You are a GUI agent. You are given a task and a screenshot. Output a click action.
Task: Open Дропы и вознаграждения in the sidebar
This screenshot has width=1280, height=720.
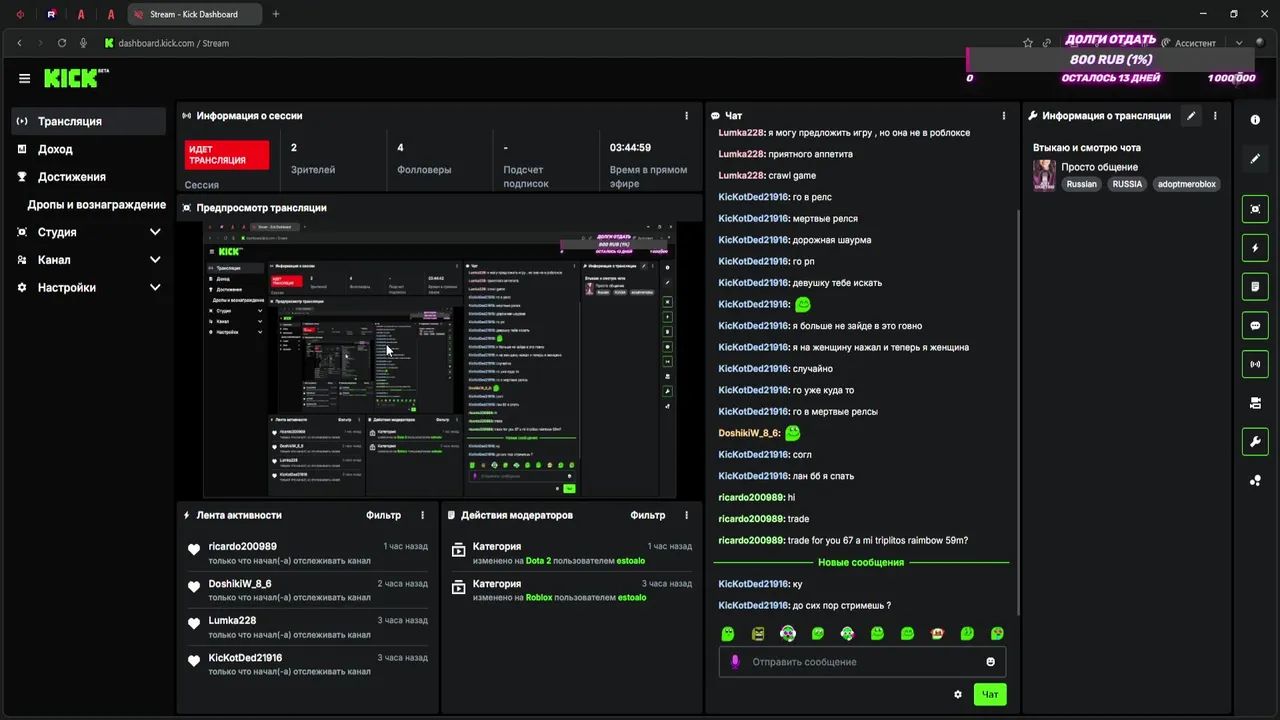[x=96, y=204]
